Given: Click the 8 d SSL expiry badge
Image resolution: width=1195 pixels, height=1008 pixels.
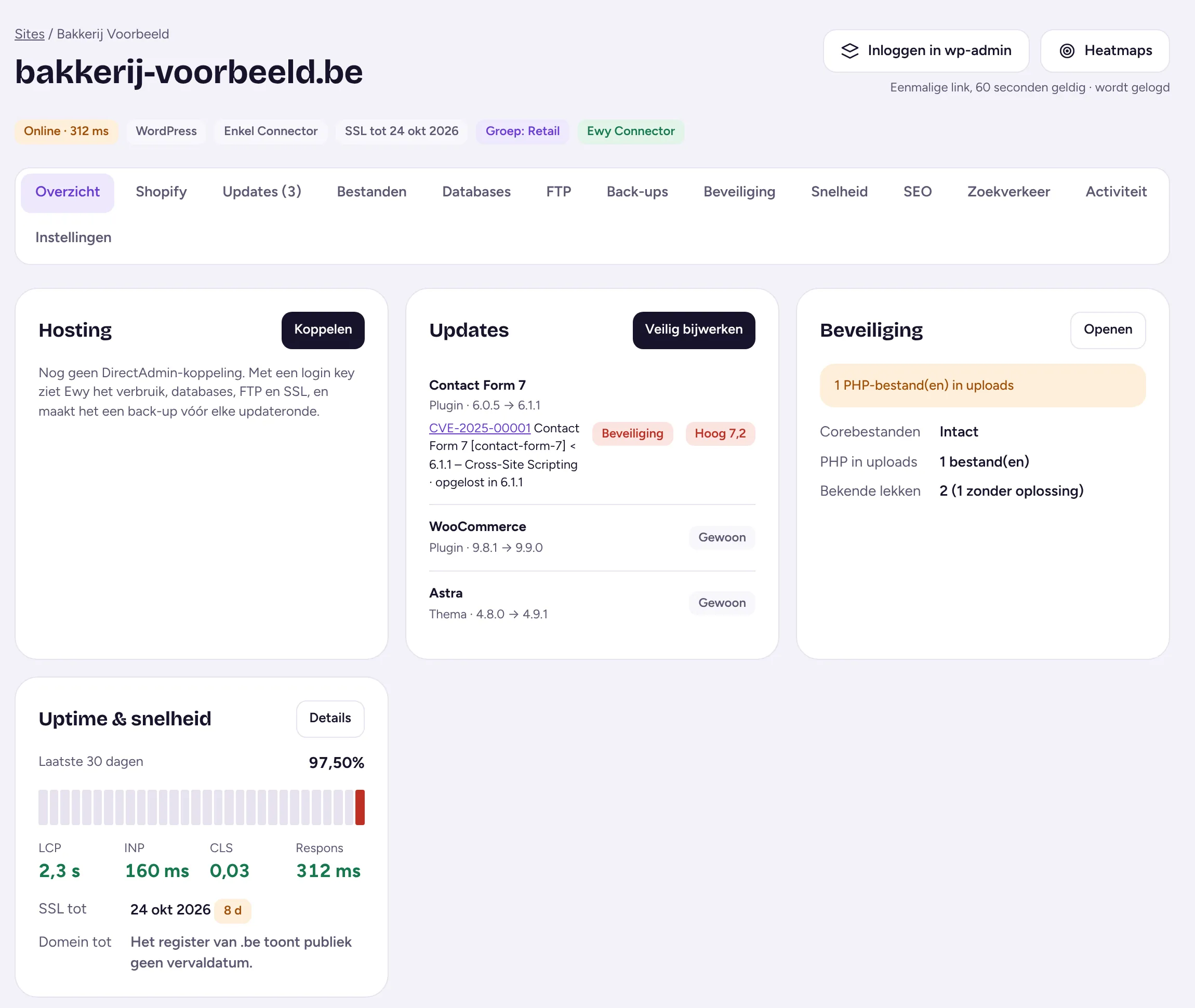Looking at the screenshot, I should (x=233, y=910).
